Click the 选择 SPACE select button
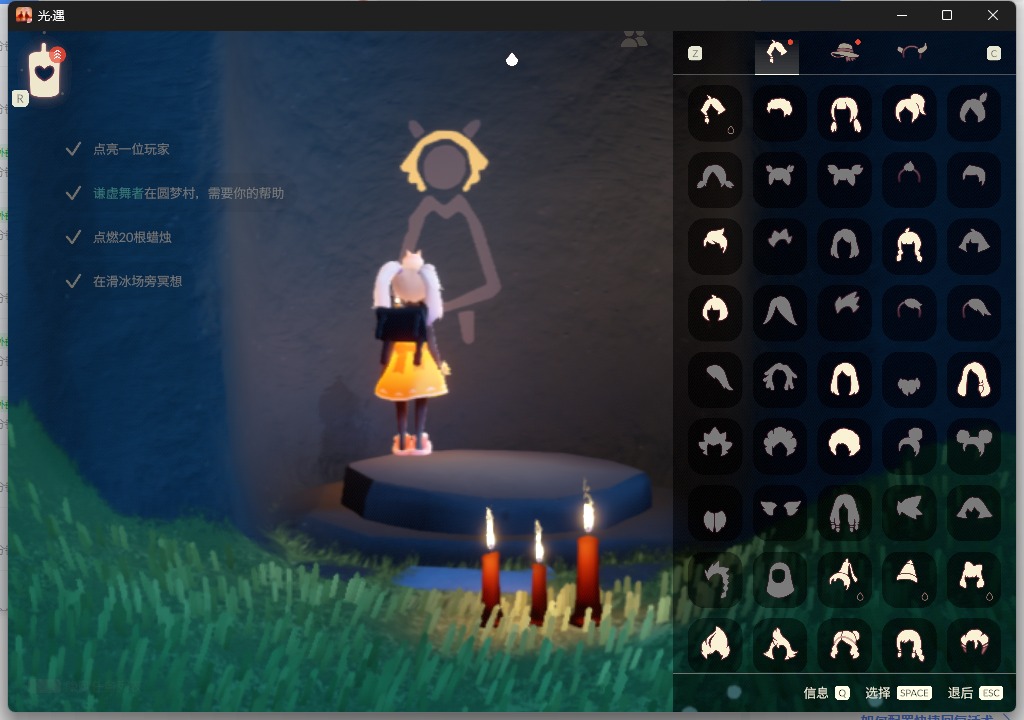This screenshot has width=1024, height=720. pyautogui.click(x=898, y=693)
